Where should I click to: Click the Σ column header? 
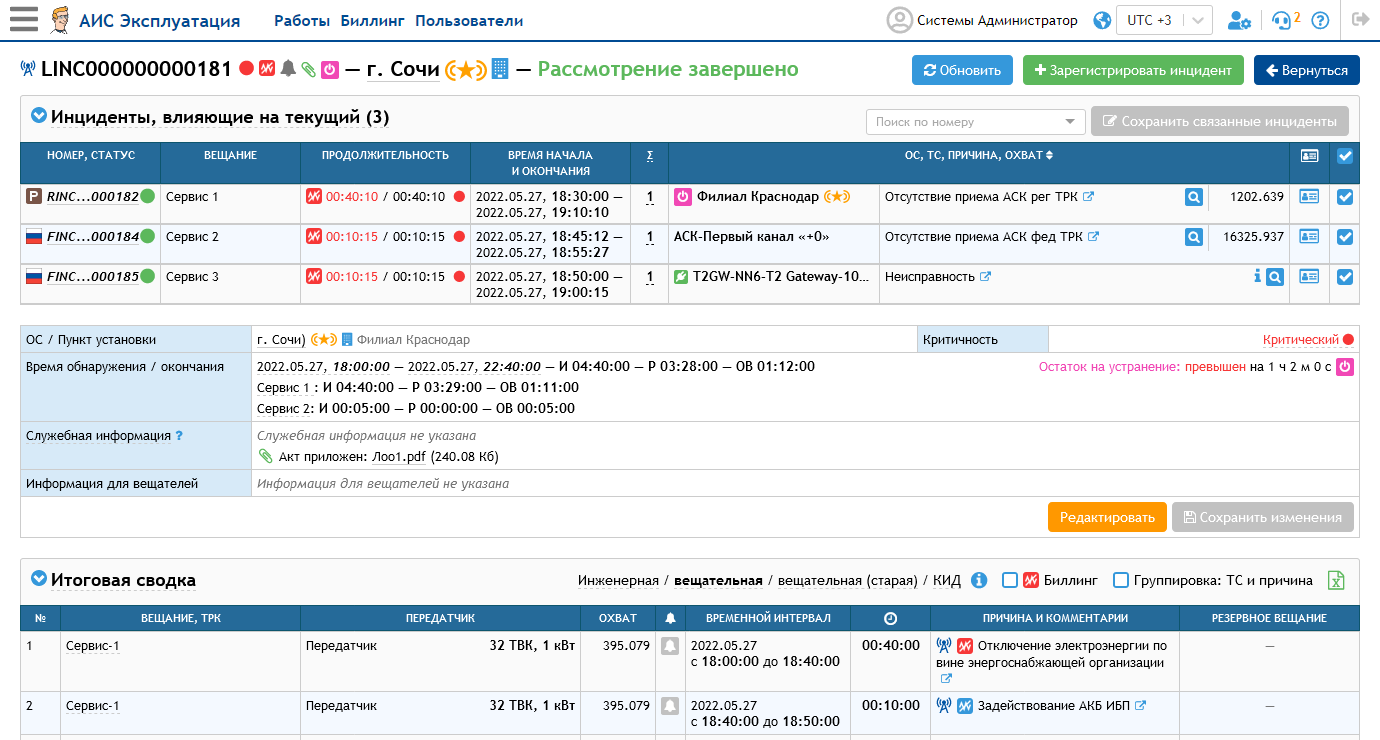point(650,156)
